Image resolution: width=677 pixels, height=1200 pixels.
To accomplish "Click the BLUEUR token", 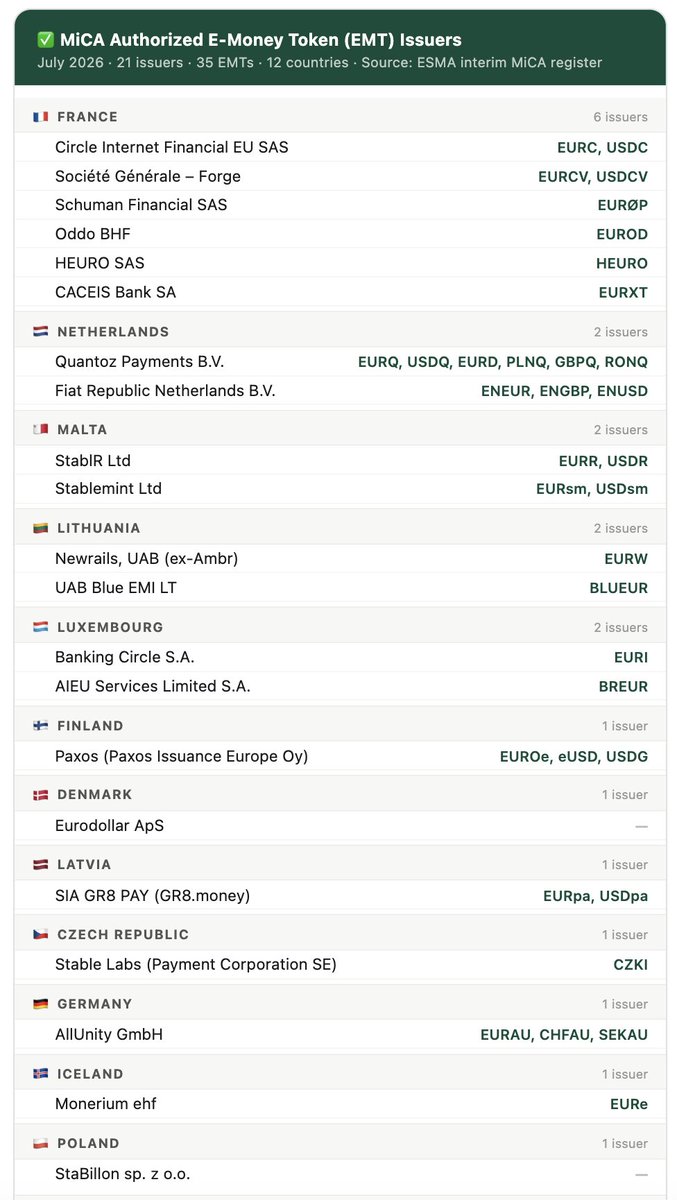I will point(619,588).
